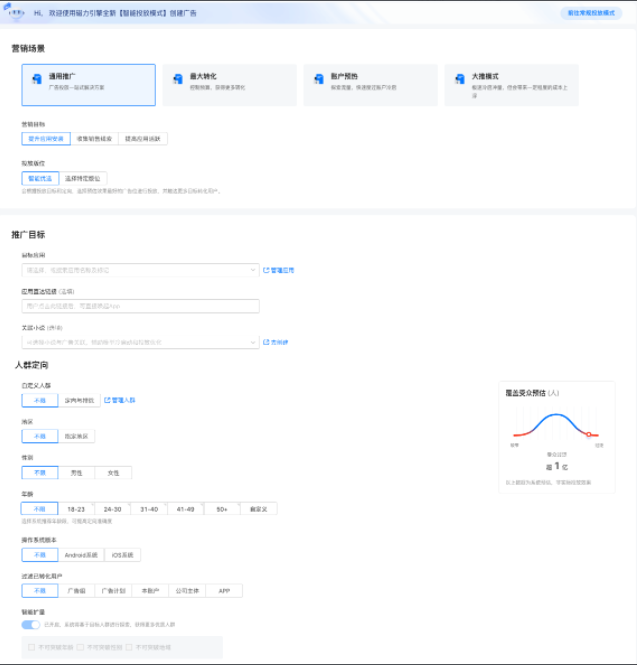Pick the 24-30 age range
This screenshot has width=637, height=665.
112,509
